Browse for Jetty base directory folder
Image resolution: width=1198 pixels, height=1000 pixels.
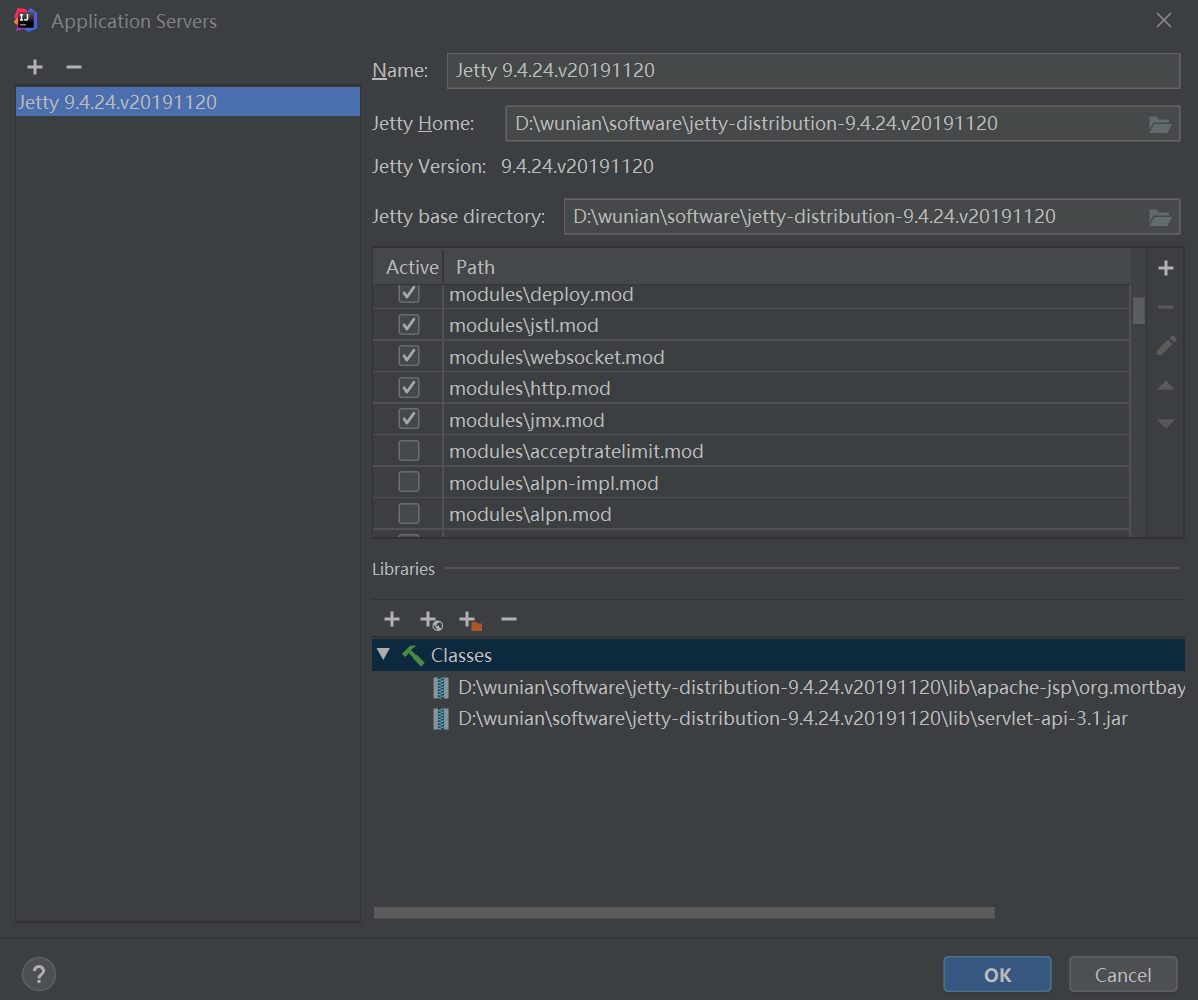(x=1160, y=218)
